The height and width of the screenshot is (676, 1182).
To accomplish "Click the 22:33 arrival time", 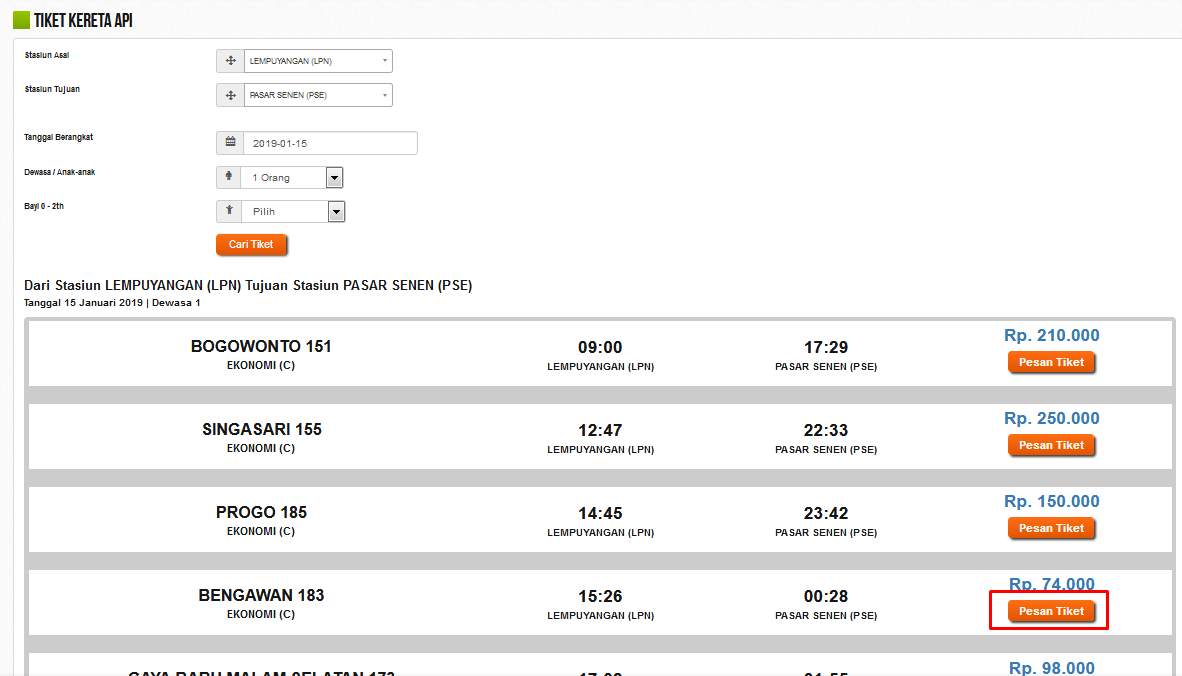I will click(825, 430).
